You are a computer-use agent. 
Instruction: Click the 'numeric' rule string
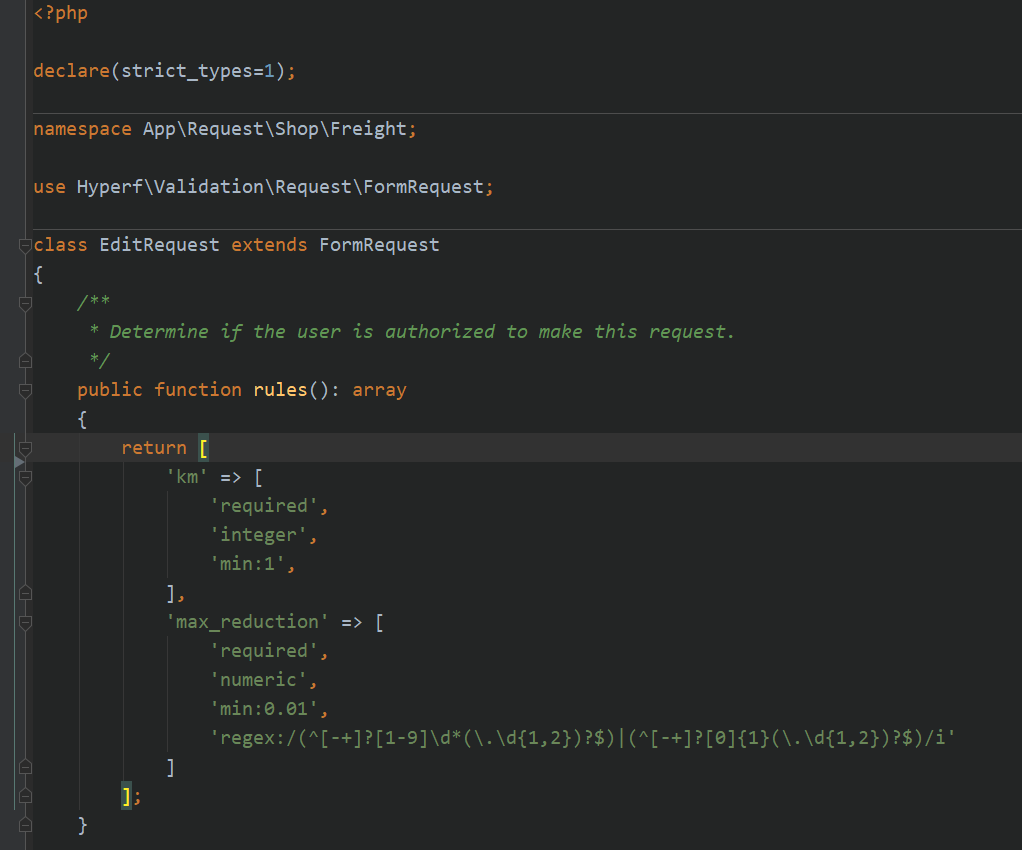coord(258,680)
